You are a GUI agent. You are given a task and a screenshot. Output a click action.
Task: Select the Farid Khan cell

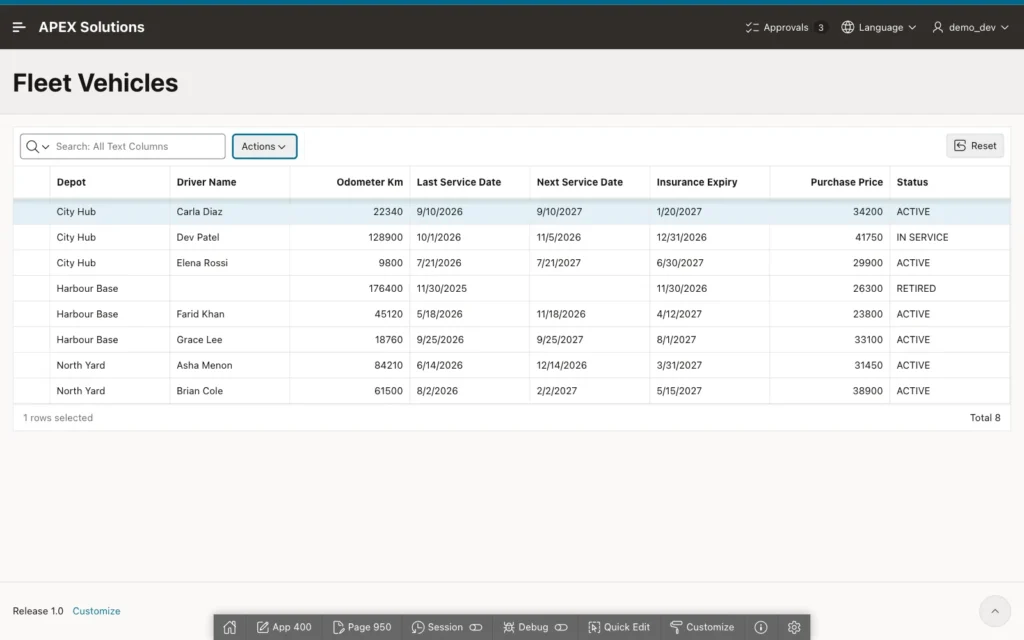point(230,314)
